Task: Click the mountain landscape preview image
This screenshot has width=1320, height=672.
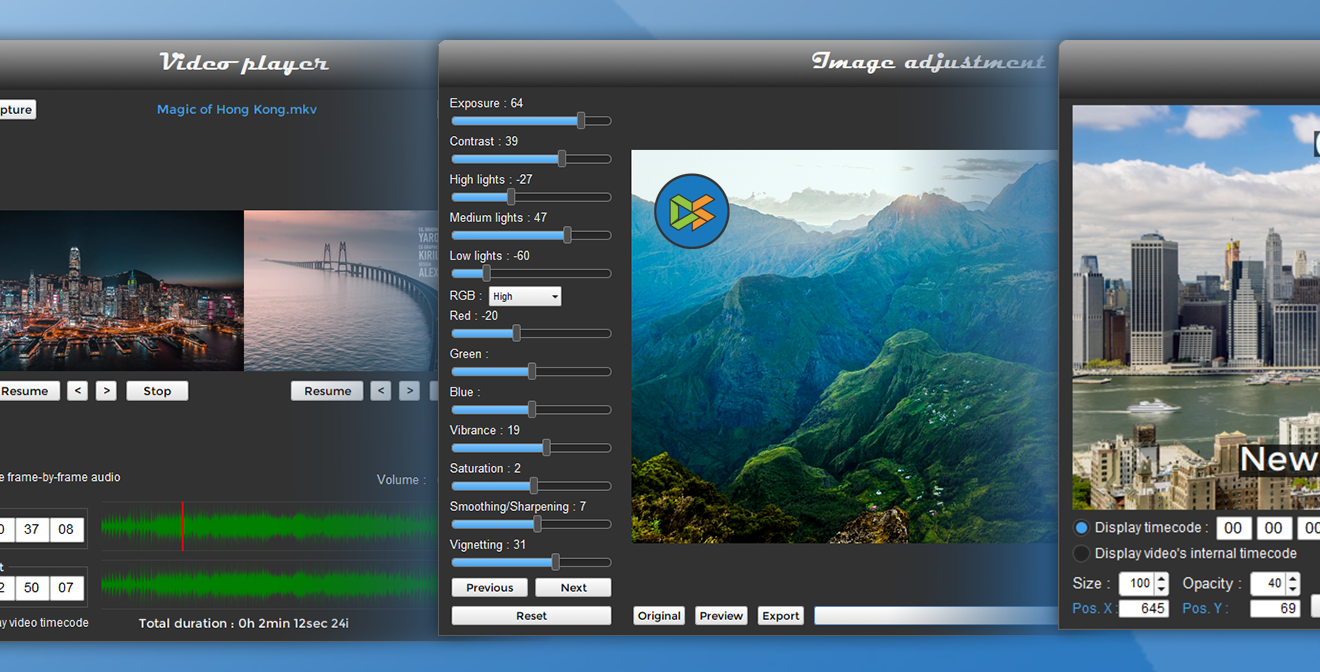Action: coord(844,346)
